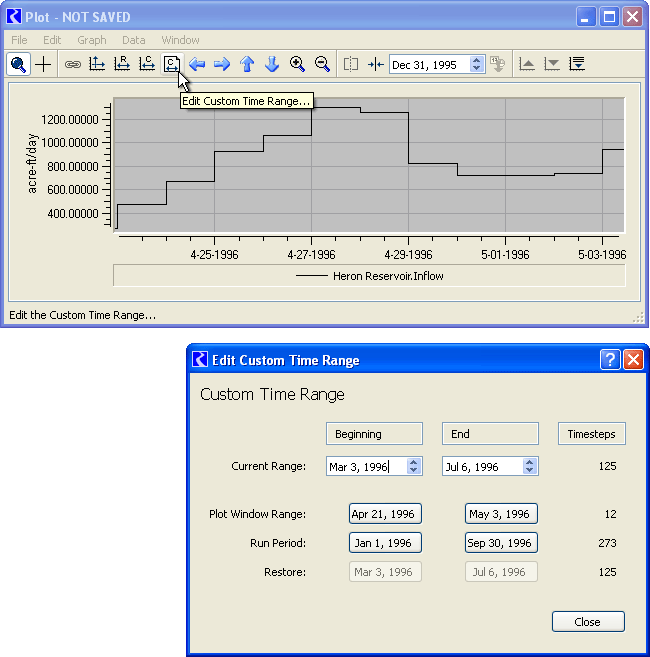Click the axis with up triangle icon
This screenshot has width=650, height=657.
527,64
